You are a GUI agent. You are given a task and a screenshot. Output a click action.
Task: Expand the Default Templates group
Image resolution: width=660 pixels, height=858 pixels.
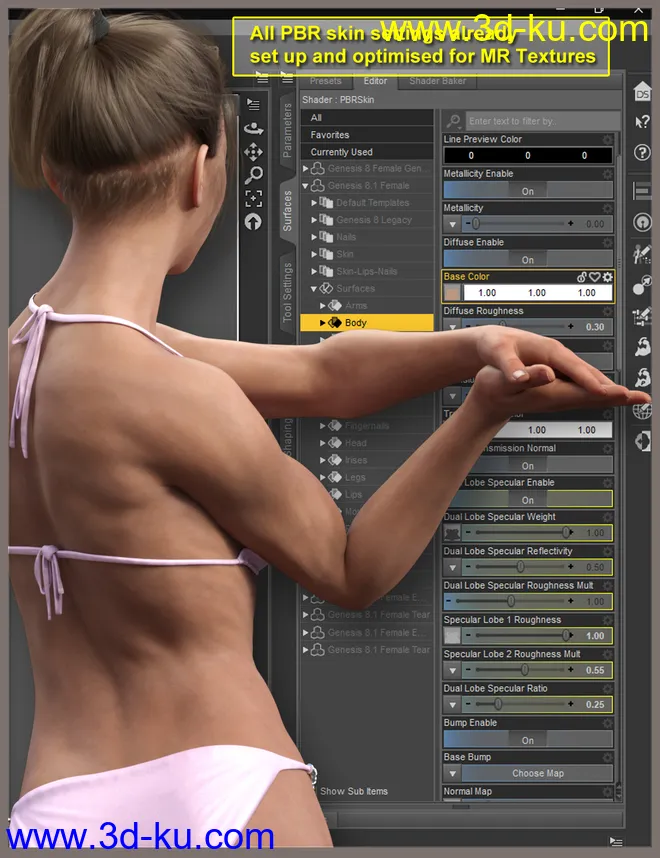tap(314, 203)
